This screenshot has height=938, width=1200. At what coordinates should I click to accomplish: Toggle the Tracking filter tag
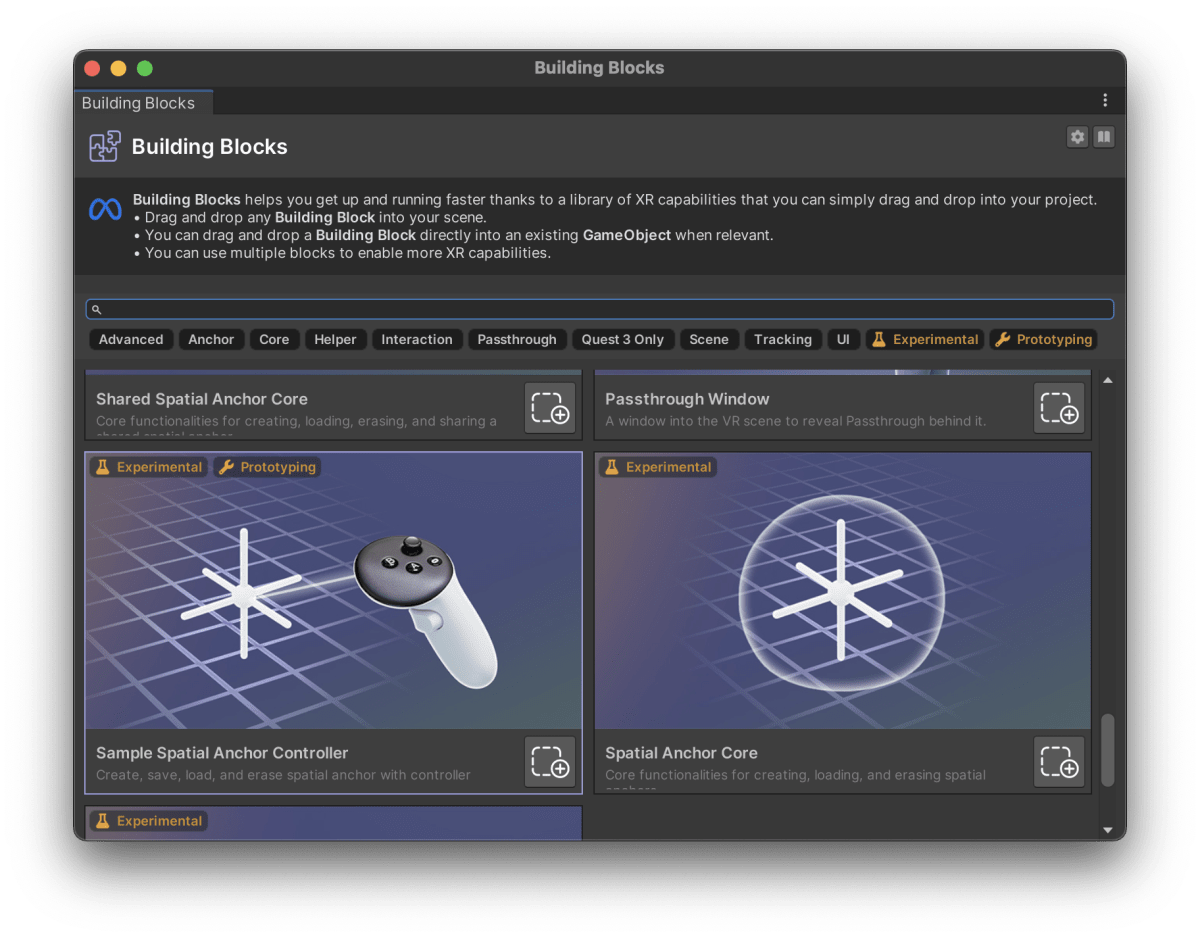coord(783,340)
